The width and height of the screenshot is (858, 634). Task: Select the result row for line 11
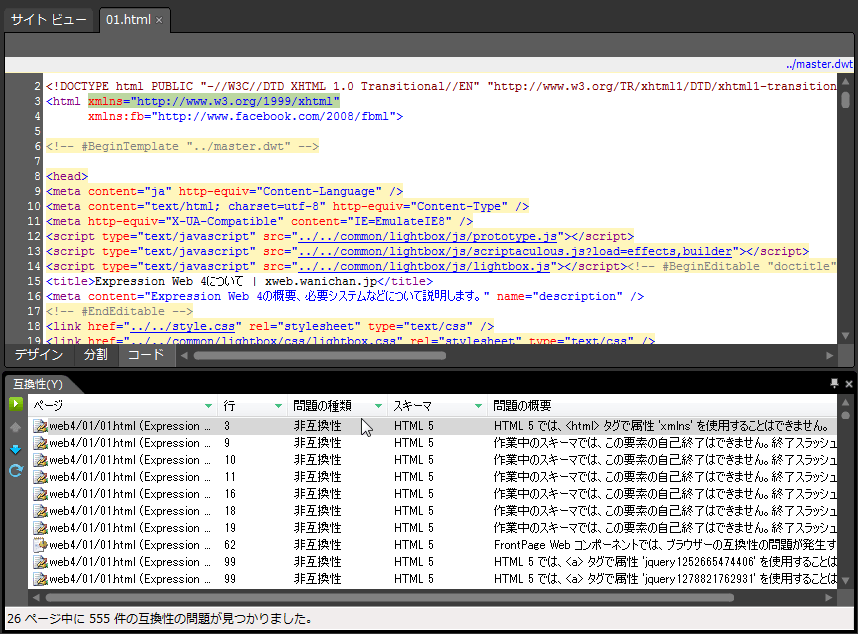pos(433,477)
